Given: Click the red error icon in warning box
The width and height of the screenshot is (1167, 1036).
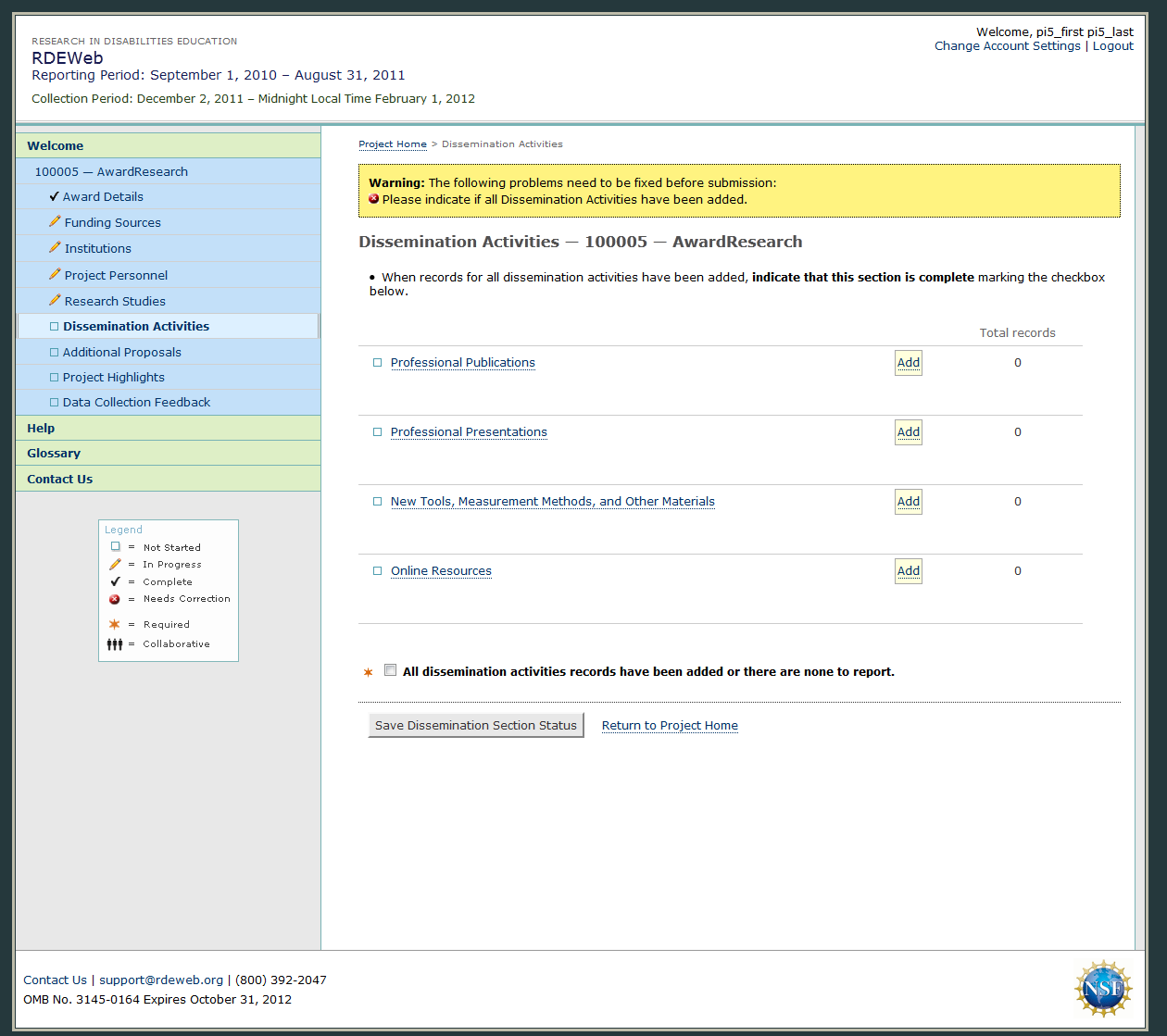Looking at the screenshot, I should coord(374,199).
